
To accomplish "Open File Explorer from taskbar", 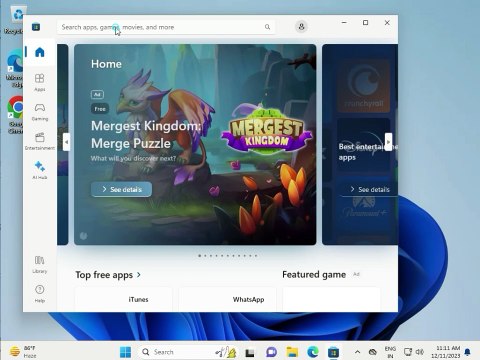I will [292, 352].
